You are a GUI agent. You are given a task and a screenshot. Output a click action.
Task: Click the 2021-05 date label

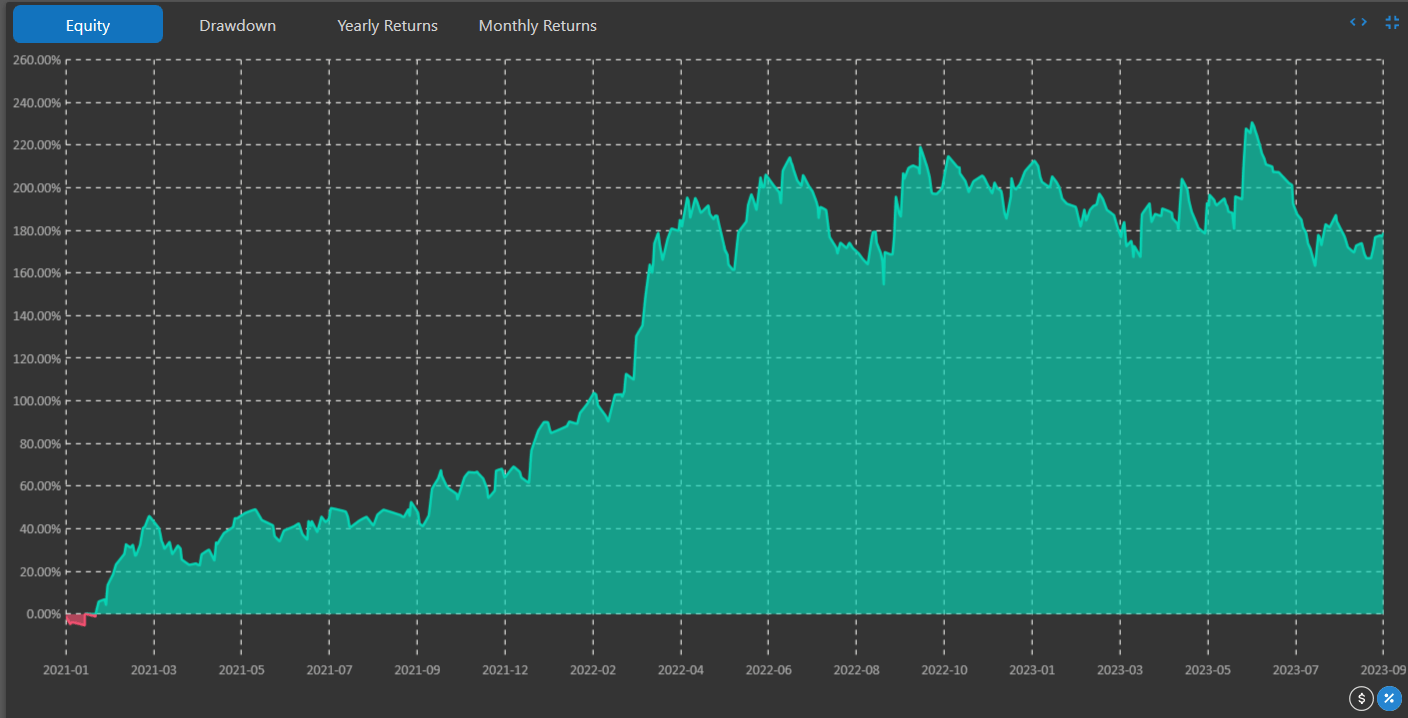(242, 669)
